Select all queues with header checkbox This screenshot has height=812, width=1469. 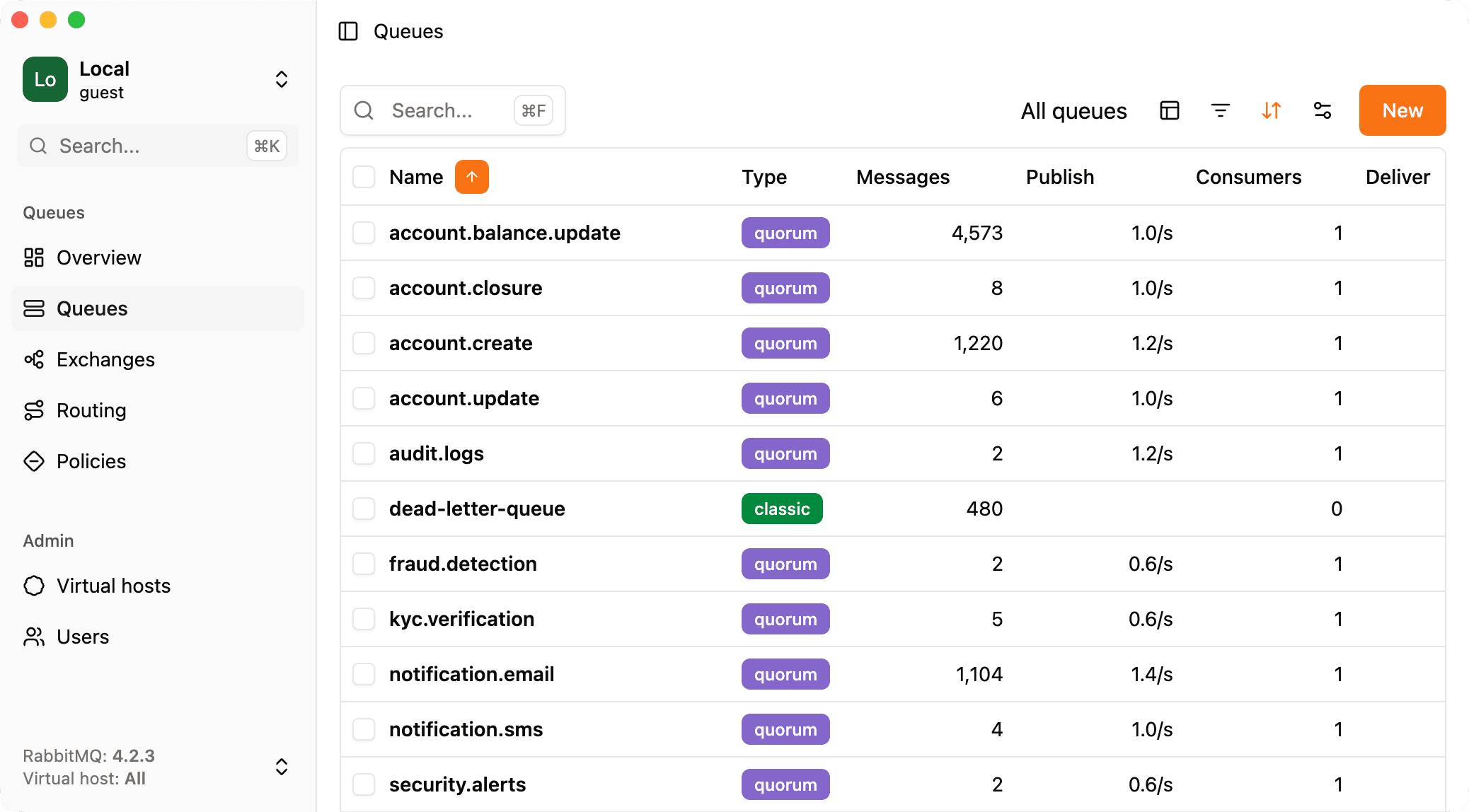pyautogui.click(x=364, y=177)
